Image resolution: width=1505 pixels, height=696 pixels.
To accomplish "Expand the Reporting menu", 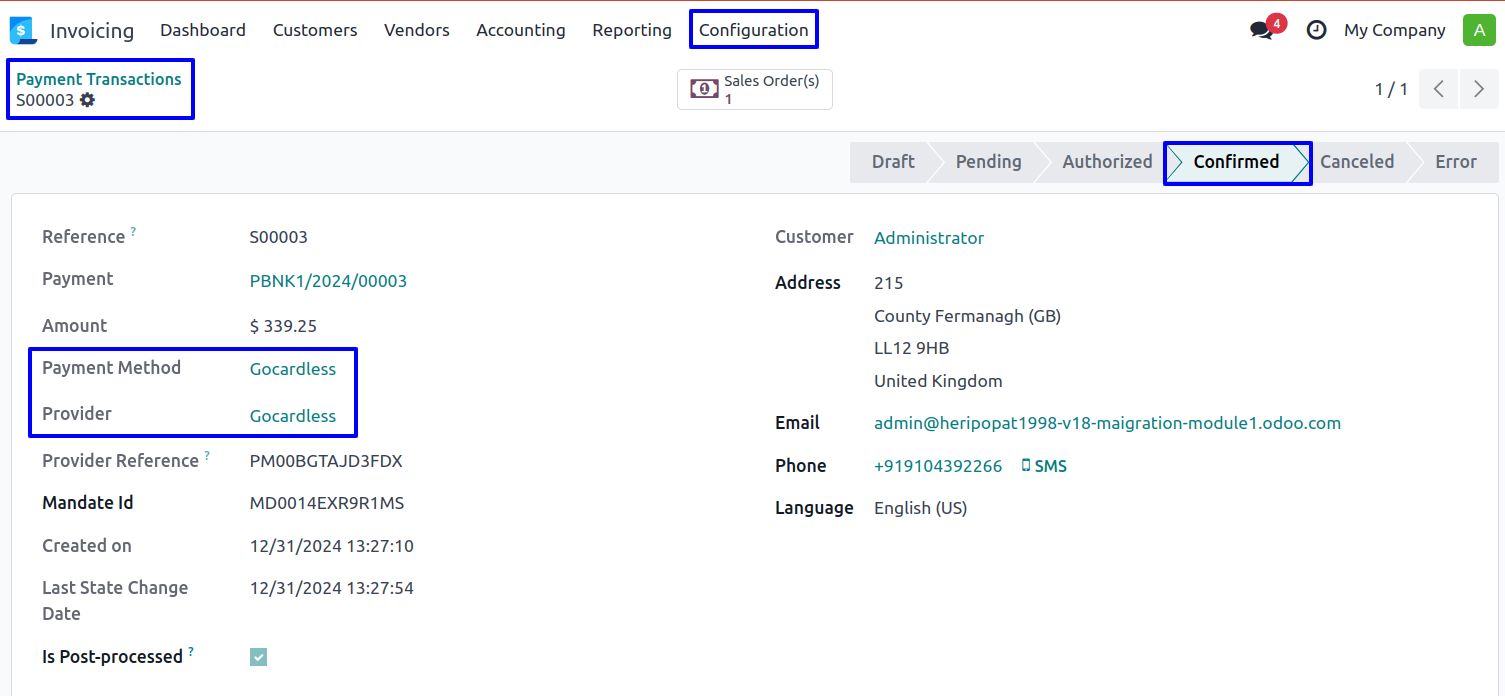I will 631,30.
